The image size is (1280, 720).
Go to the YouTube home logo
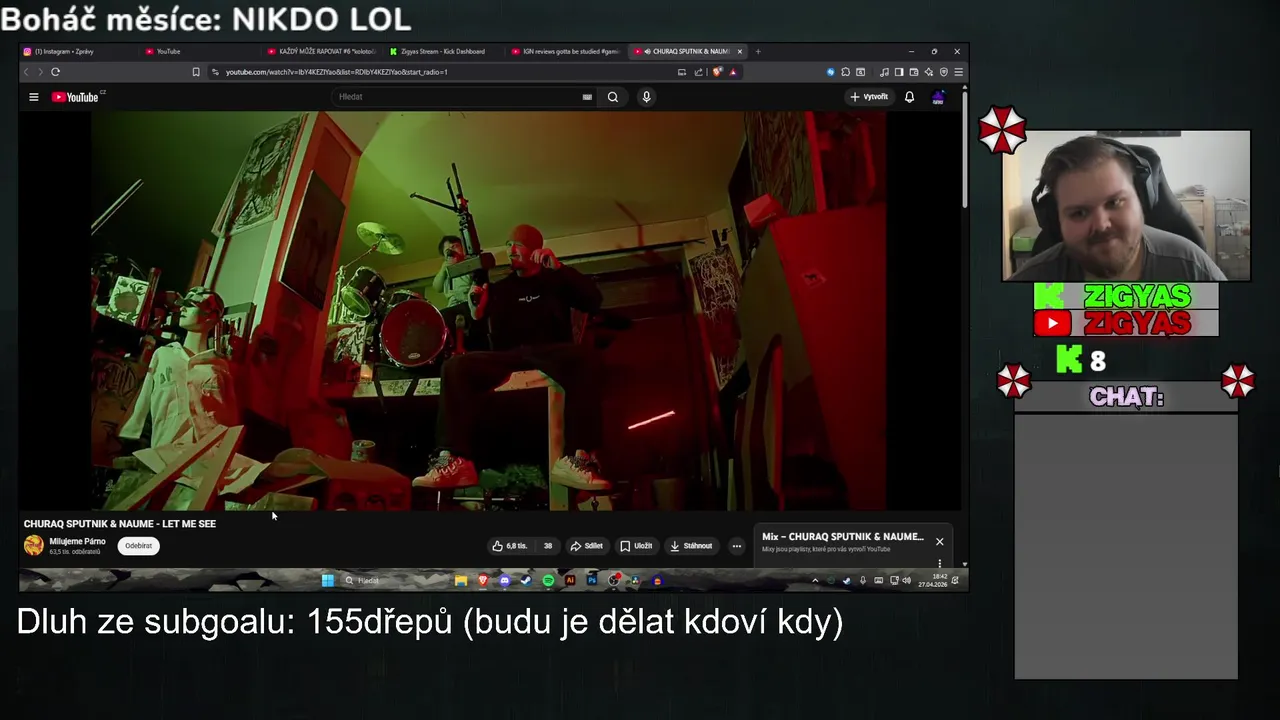click(x=77, y=97)
